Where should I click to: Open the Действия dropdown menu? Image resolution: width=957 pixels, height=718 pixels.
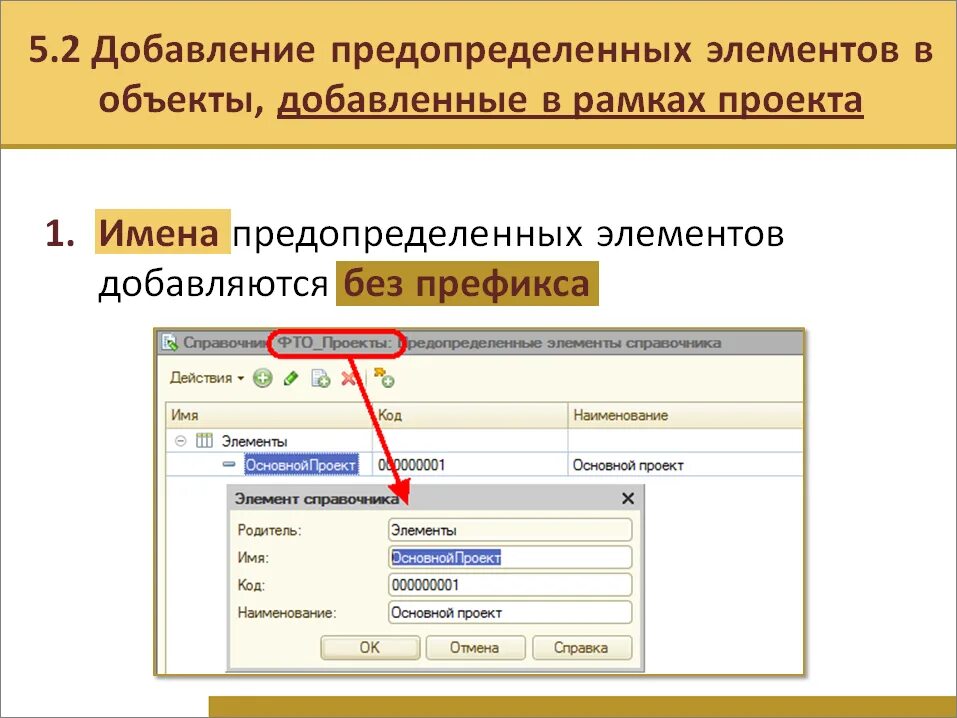[206, 378]
